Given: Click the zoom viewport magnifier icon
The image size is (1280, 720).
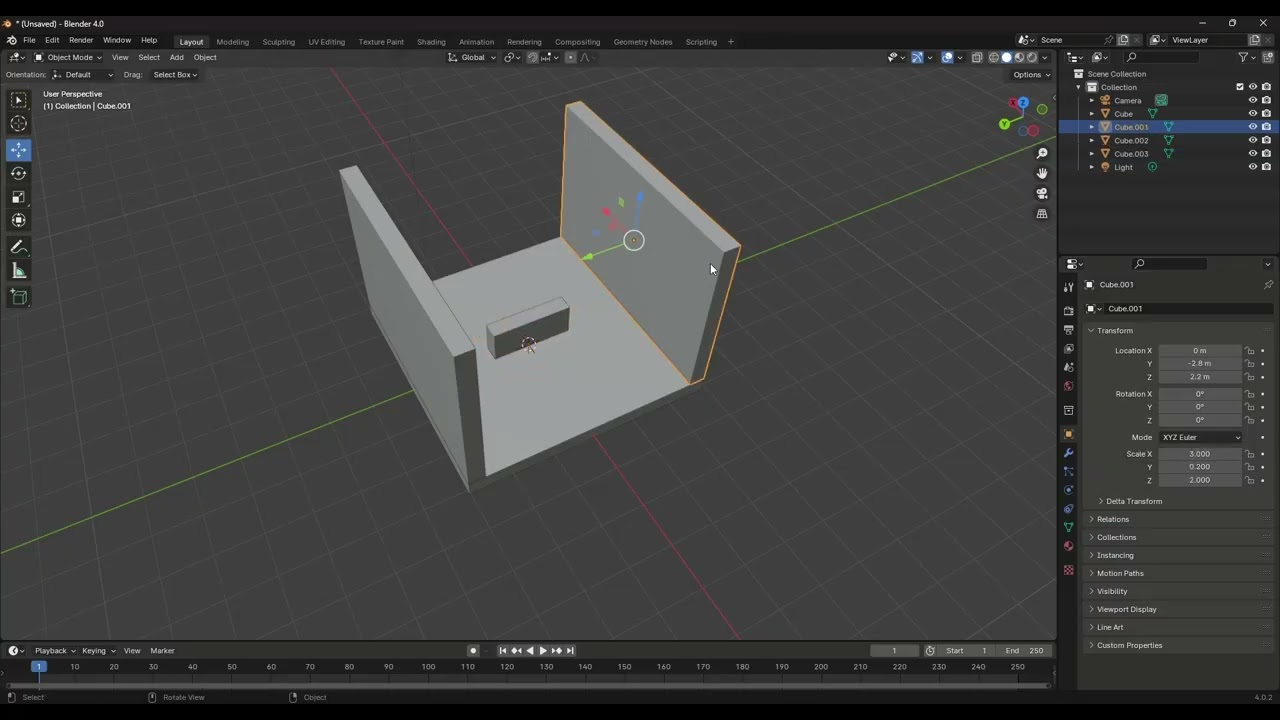Looking at the screenshot, I should tap(1042, 153).
